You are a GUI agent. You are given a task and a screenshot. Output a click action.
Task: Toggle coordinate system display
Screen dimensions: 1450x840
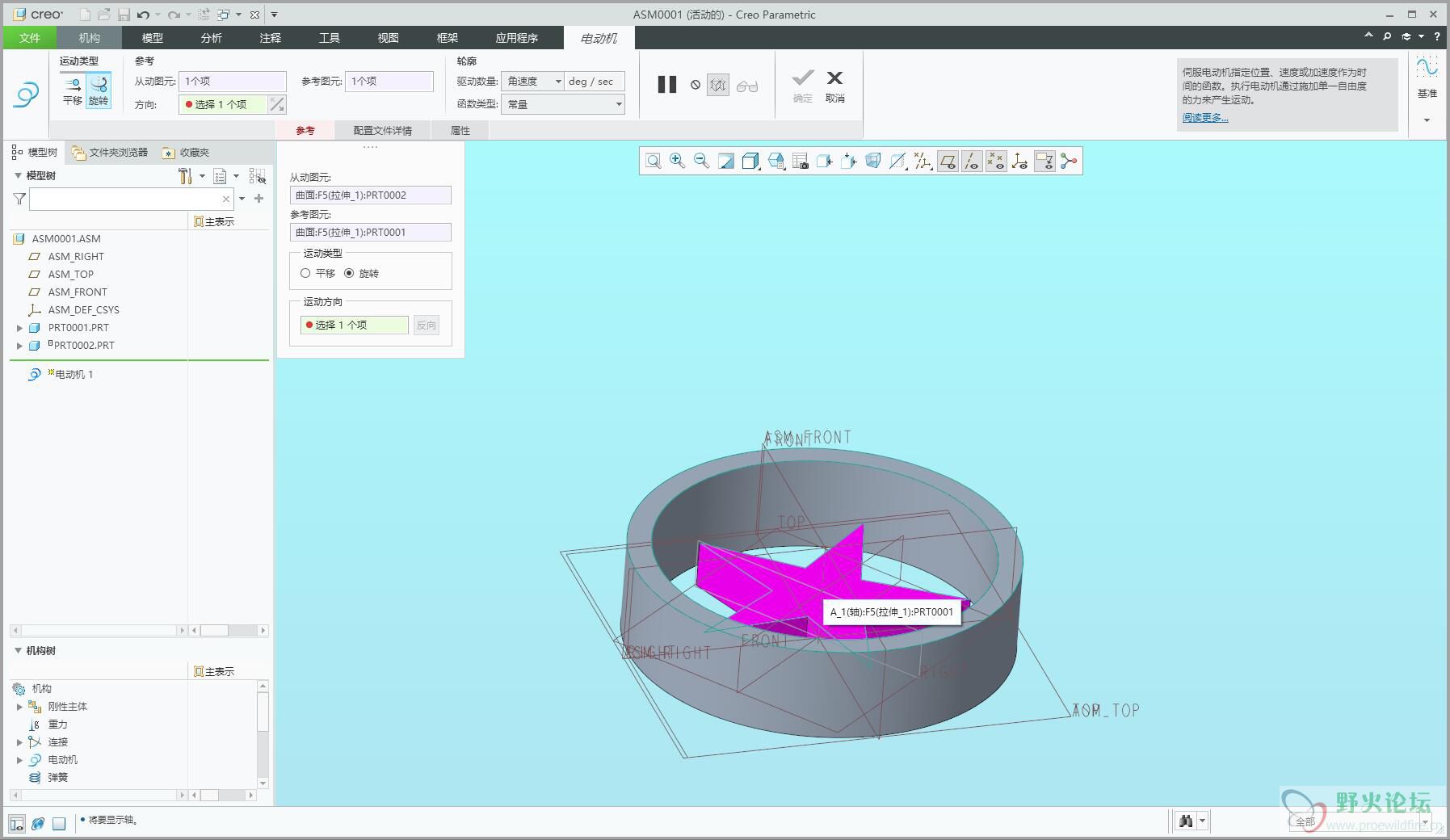point(1020,162)
